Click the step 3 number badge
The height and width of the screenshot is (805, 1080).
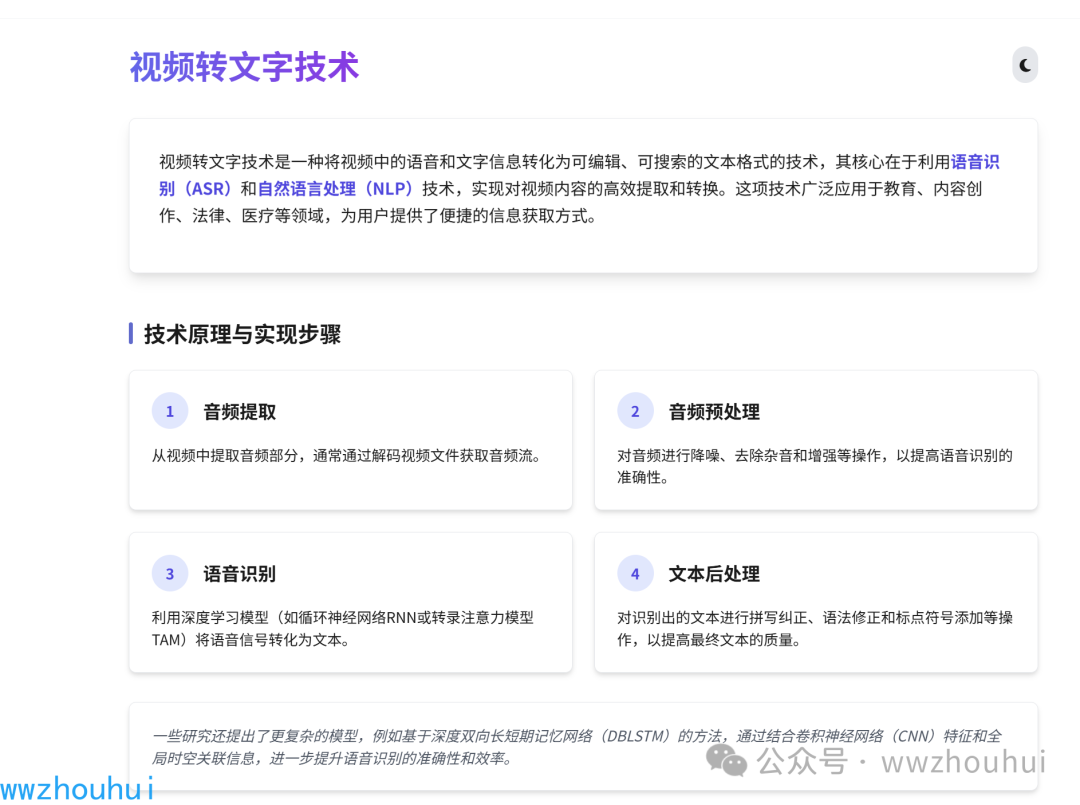pyautogui.click(x=170, y=573)
